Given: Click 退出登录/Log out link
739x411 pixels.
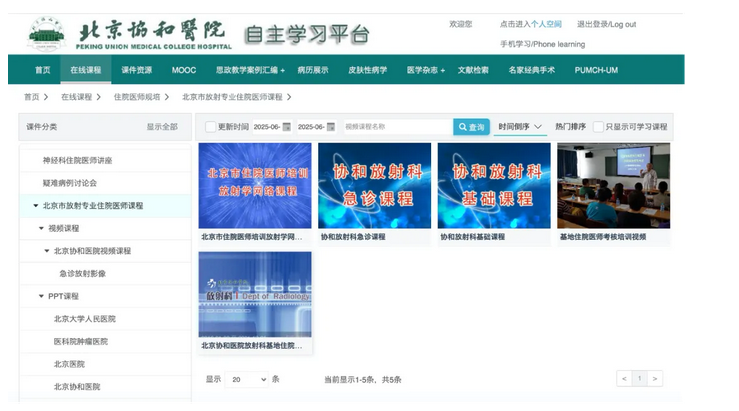Looking at the screenshot, I should tap(607, 24).
